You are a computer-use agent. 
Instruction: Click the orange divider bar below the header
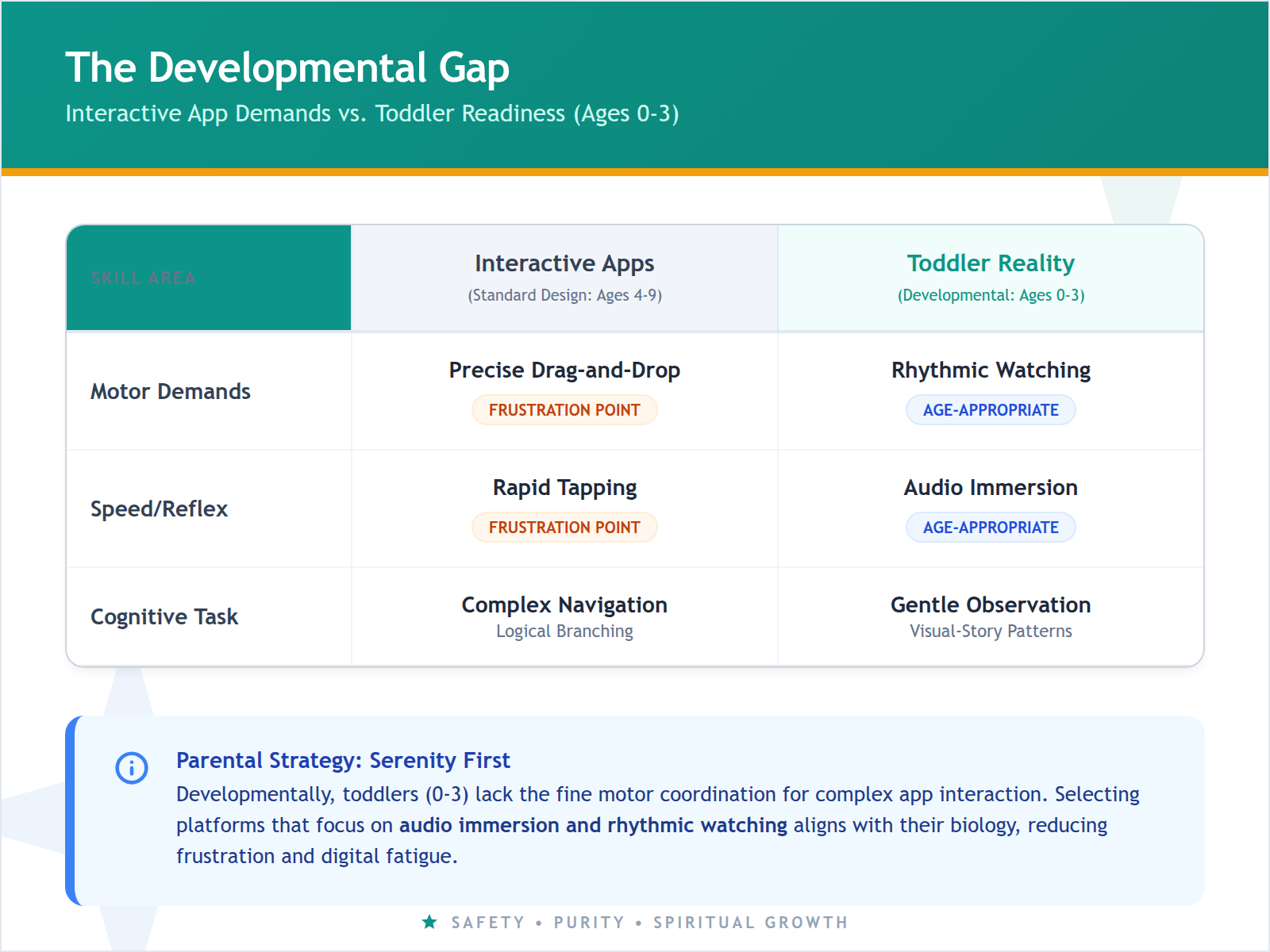pyautogui.click(x=635, y=170)
